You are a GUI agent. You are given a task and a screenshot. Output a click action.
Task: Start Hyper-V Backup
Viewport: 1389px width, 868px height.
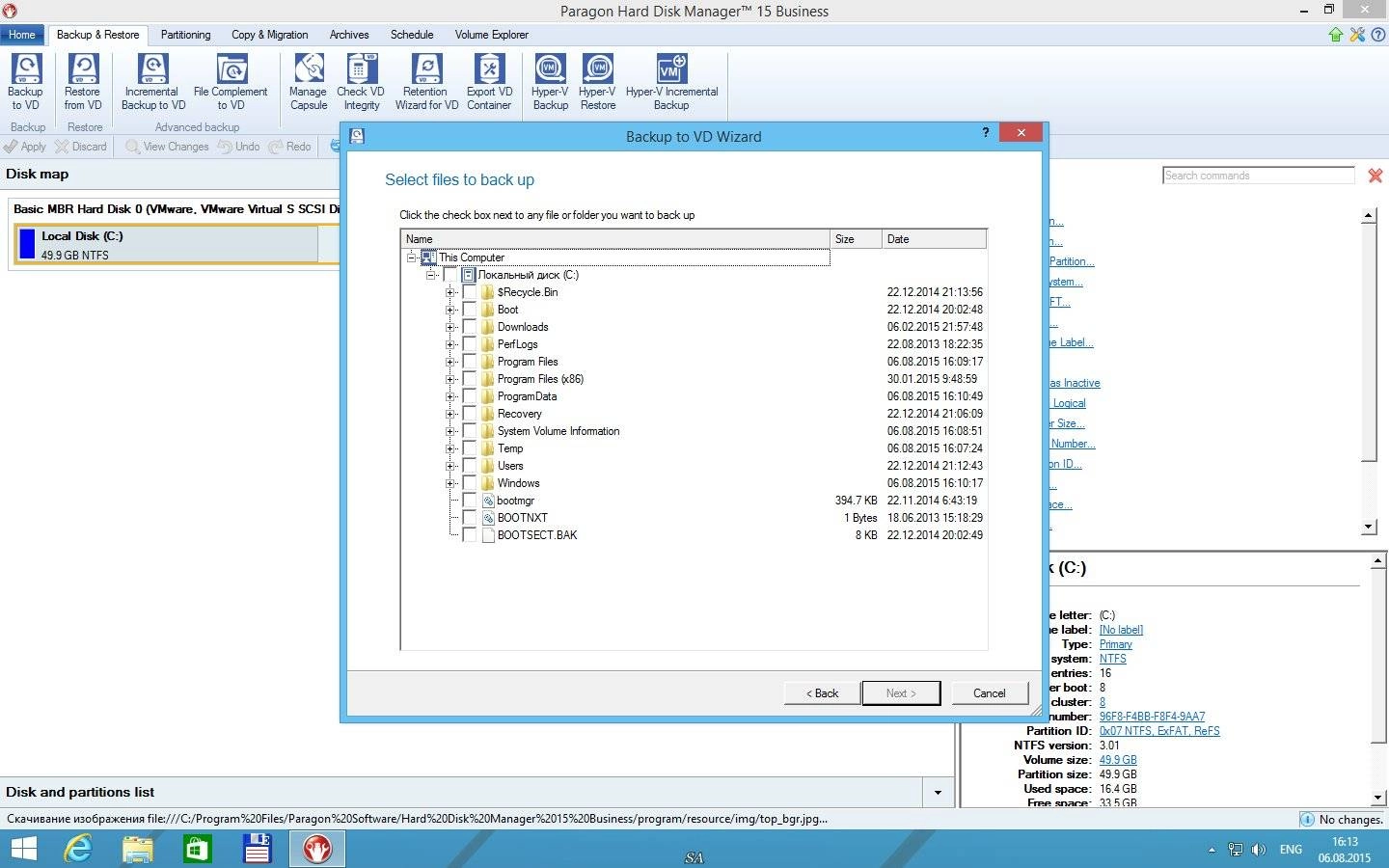tap(551, 82)
